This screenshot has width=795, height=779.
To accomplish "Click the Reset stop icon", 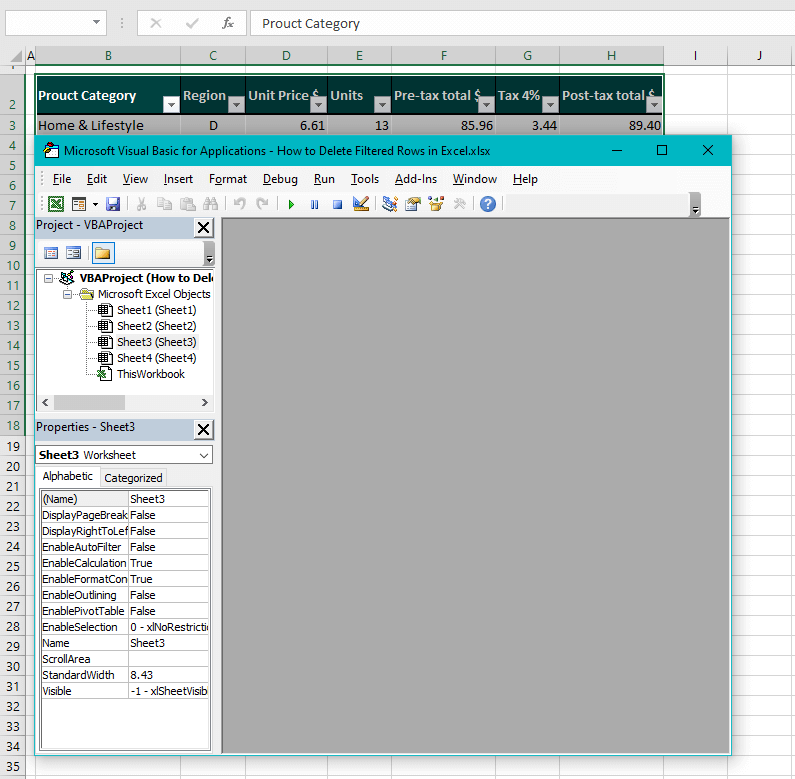I will click(x=337, y=204).
